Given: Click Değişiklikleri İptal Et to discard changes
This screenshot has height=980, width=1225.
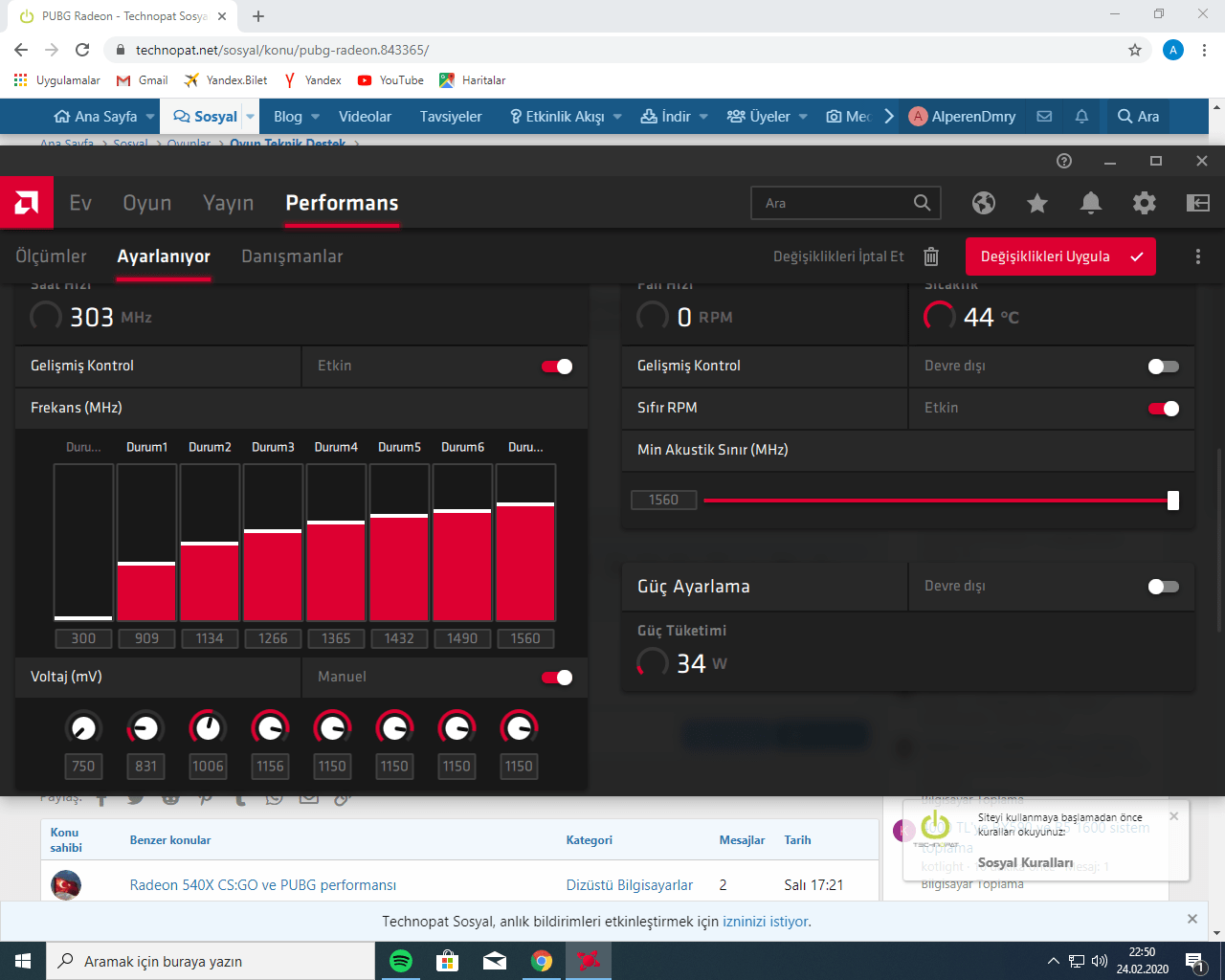Looking at the screenshot, I should [838, 256].
